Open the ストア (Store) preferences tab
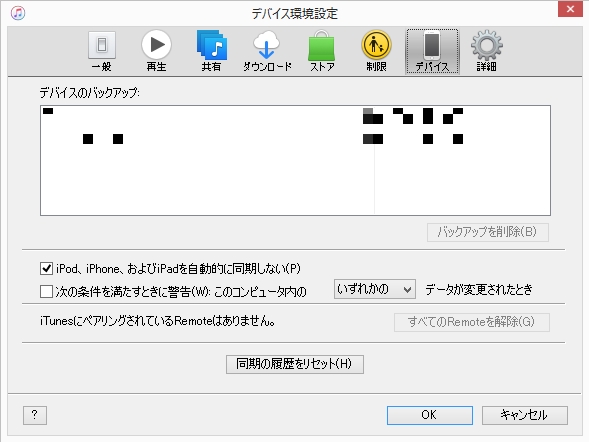 point(322,51)
